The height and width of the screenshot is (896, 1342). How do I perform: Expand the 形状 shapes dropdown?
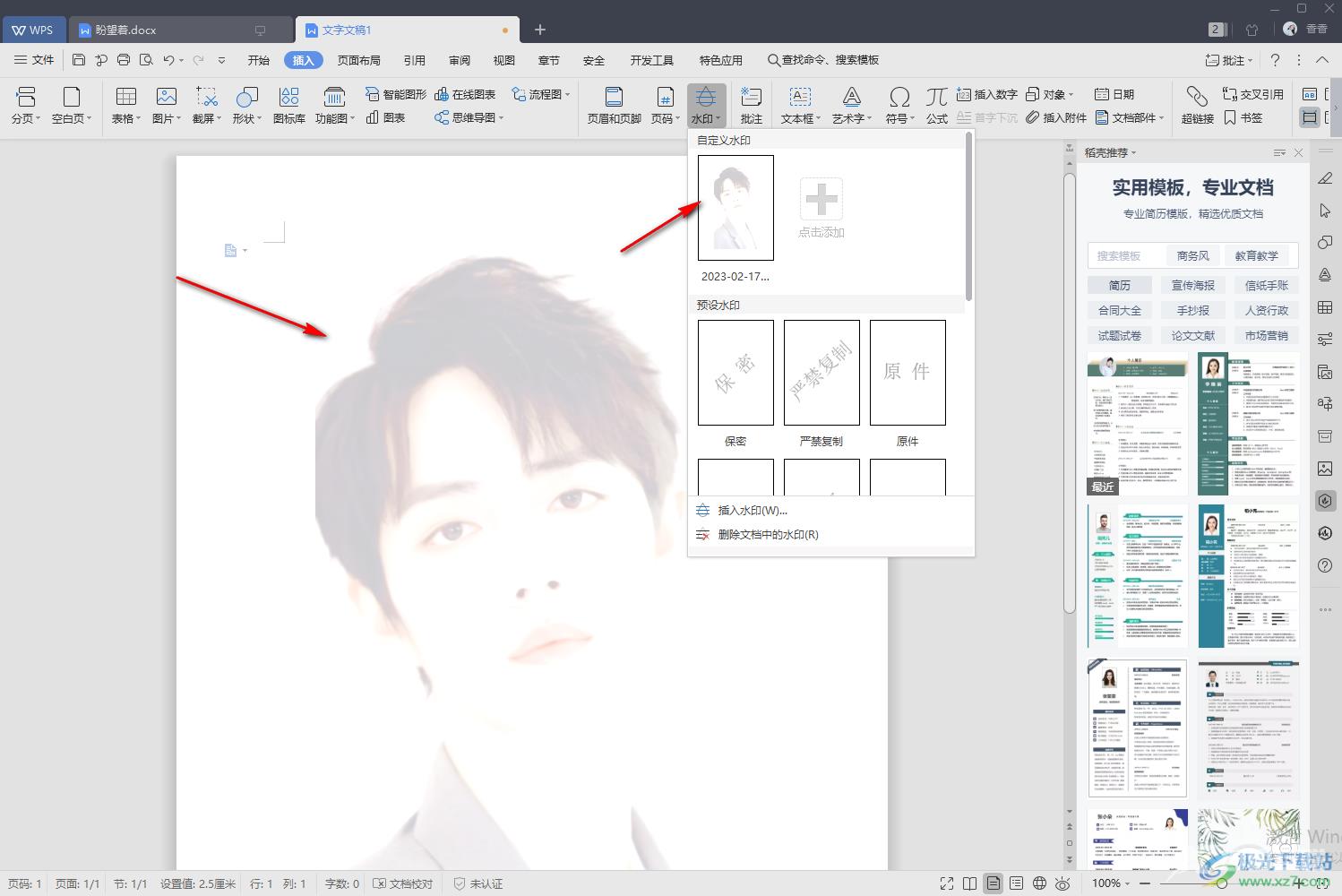click(x=246, y=105)
